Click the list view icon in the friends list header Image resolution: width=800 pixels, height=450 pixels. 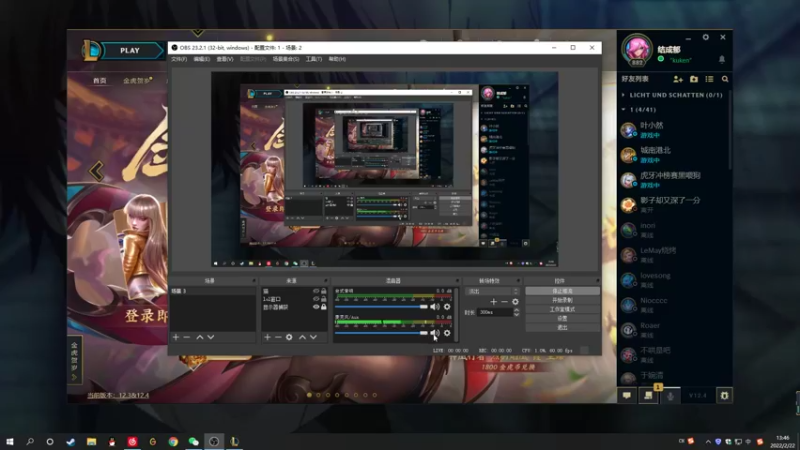coord(709,79)
